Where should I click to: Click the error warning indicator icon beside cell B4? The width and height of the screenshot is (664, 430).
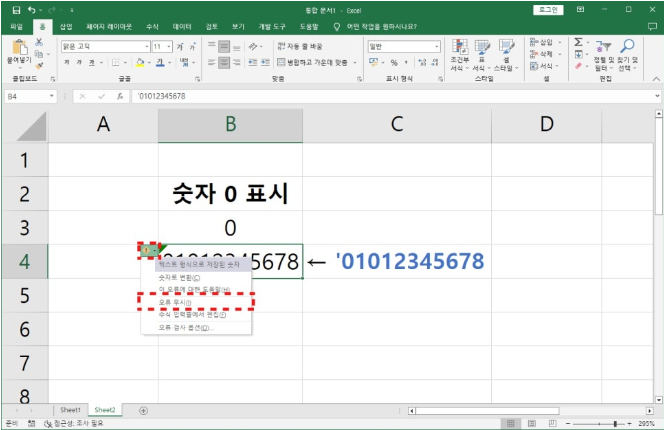[x=146, y=247]
